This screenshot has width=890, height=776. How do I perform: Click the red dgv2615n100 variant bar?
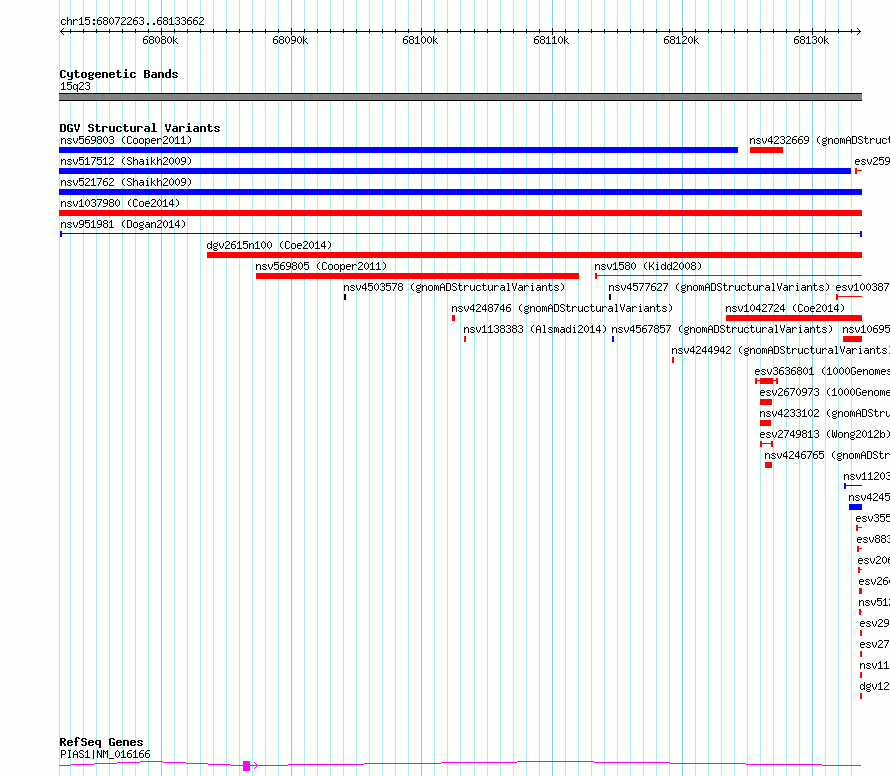click(x=534, y=255)
